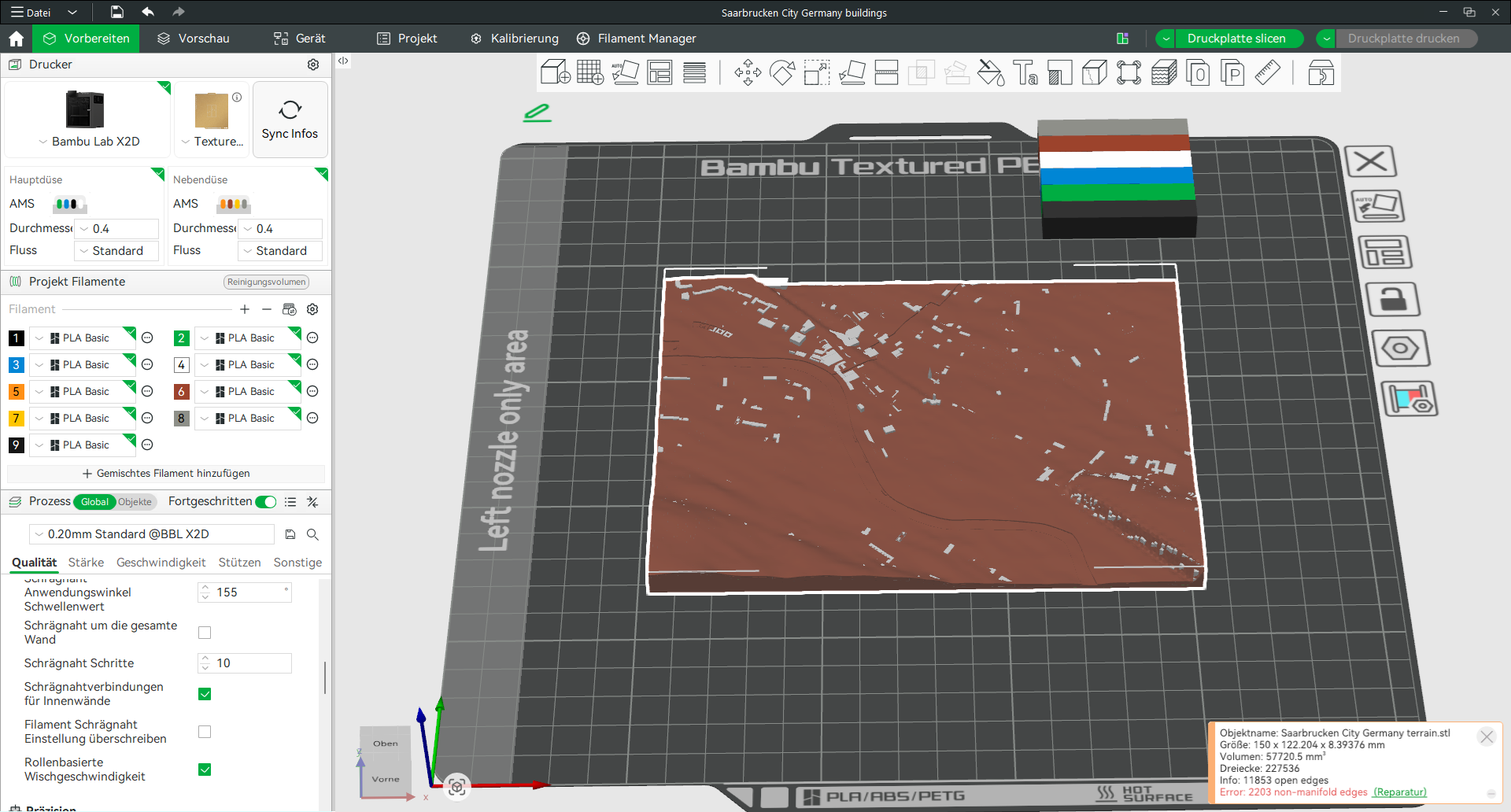Remove all objects from plate with X icon
This screenshot has width=1511, height=812.
(1371, 161)
